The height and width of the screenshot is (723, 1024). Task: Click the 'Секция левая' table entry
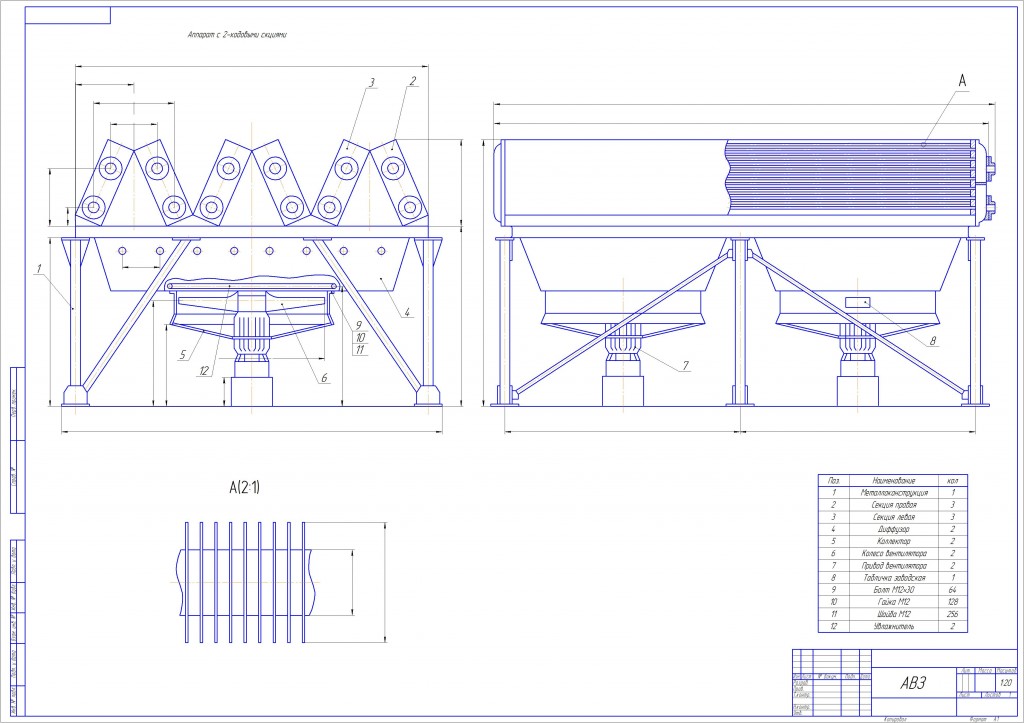click(893, 517)
